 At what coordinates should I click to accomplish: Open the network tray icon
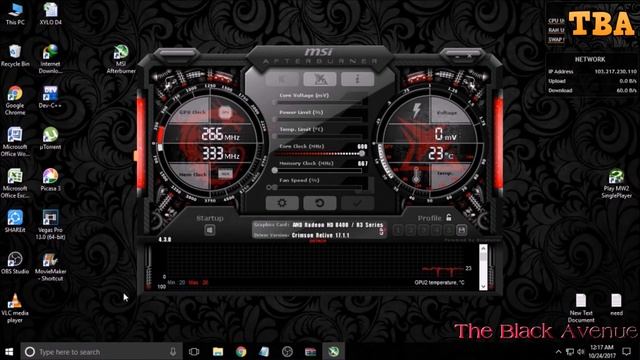click(570, 351)
